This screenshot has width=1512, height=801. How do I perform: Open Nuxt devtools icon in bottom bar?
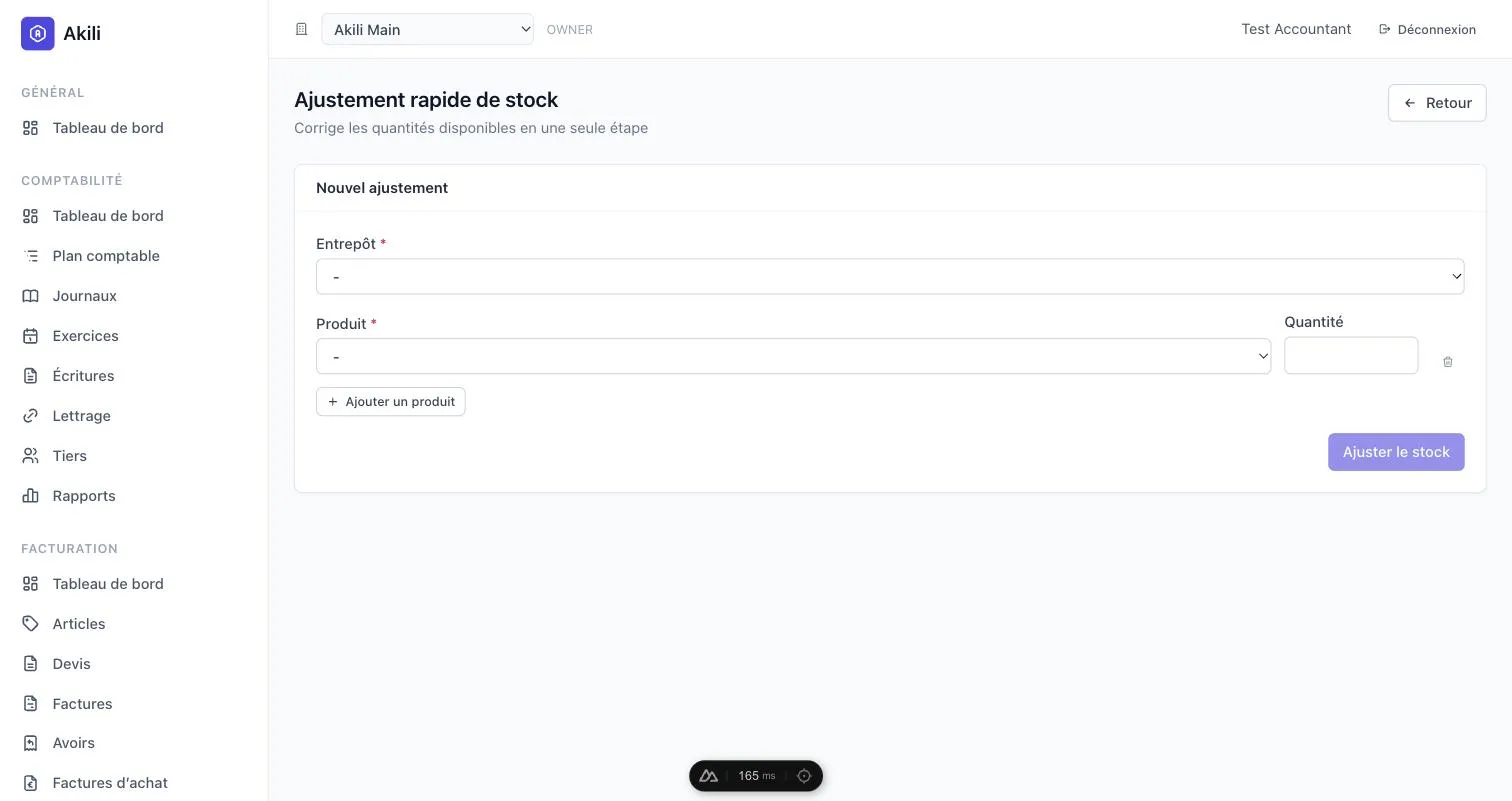[x=709, y=776]
